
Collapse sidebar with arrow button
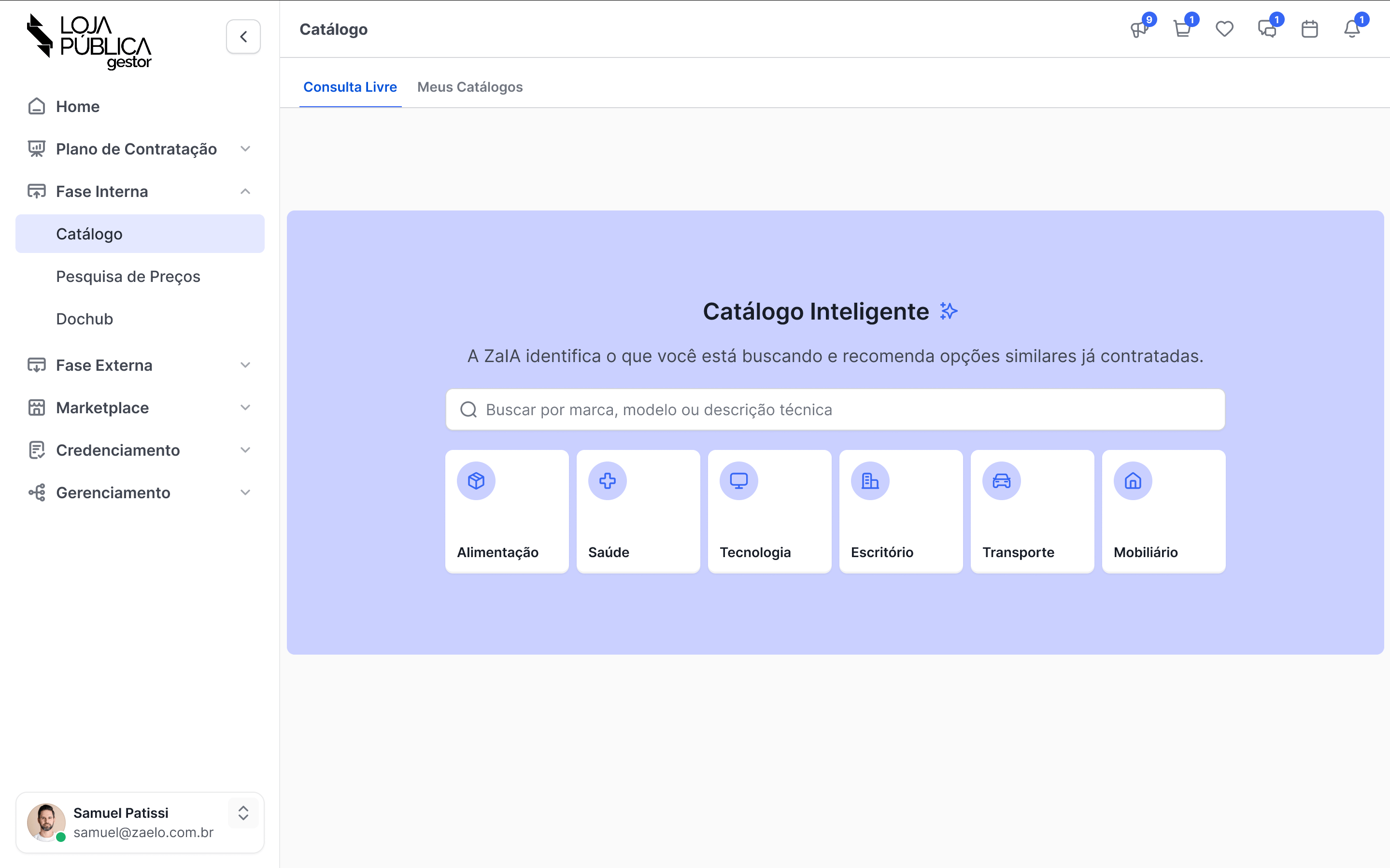243,37
